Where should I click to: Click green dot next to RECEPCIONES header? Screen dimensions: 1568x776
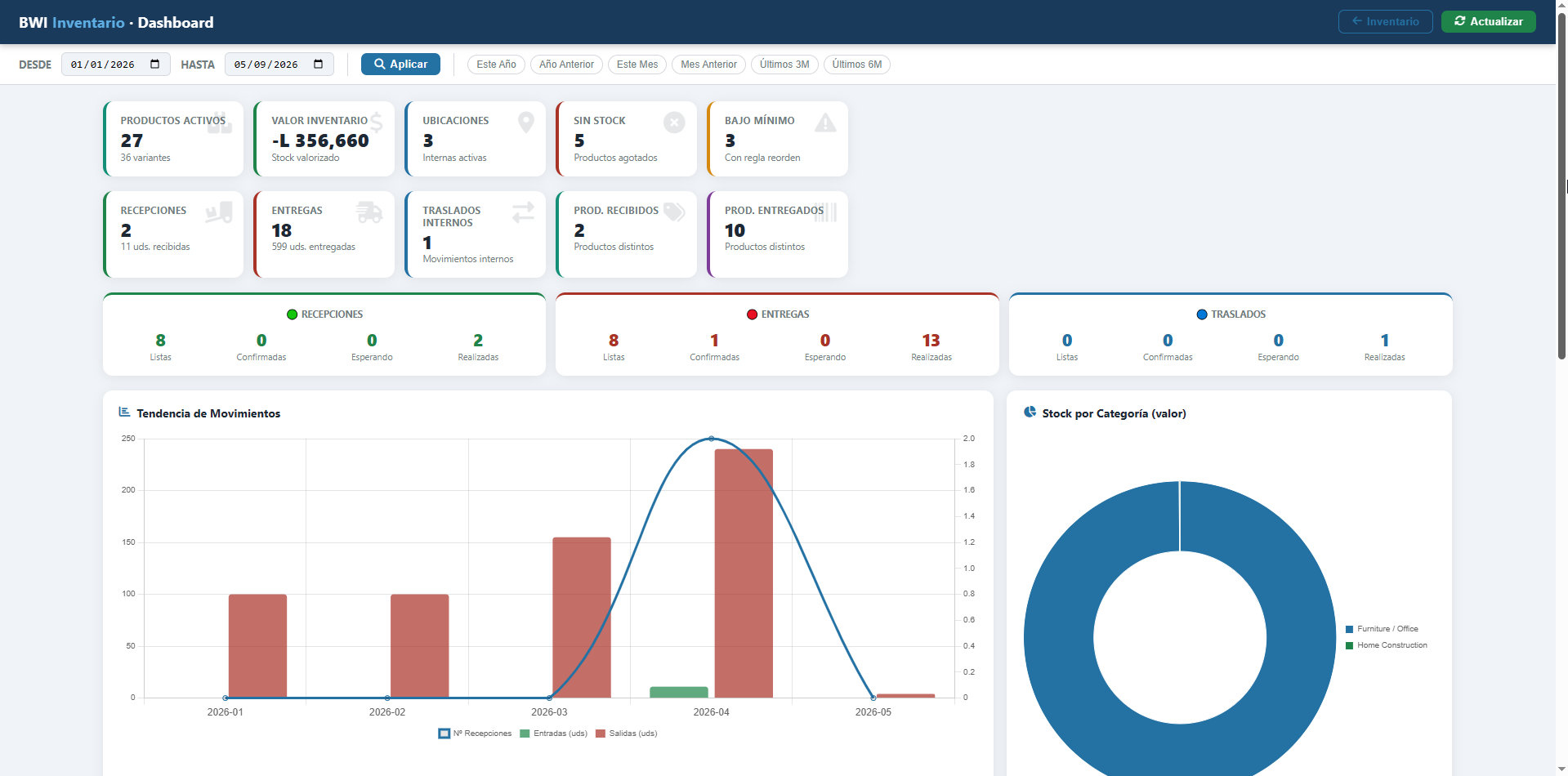tap(292, 314)
